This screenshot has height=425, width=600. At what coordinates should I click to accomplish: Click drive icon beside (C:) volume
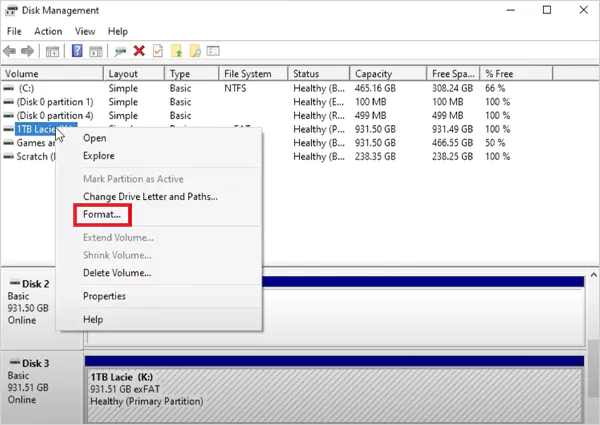8,88
